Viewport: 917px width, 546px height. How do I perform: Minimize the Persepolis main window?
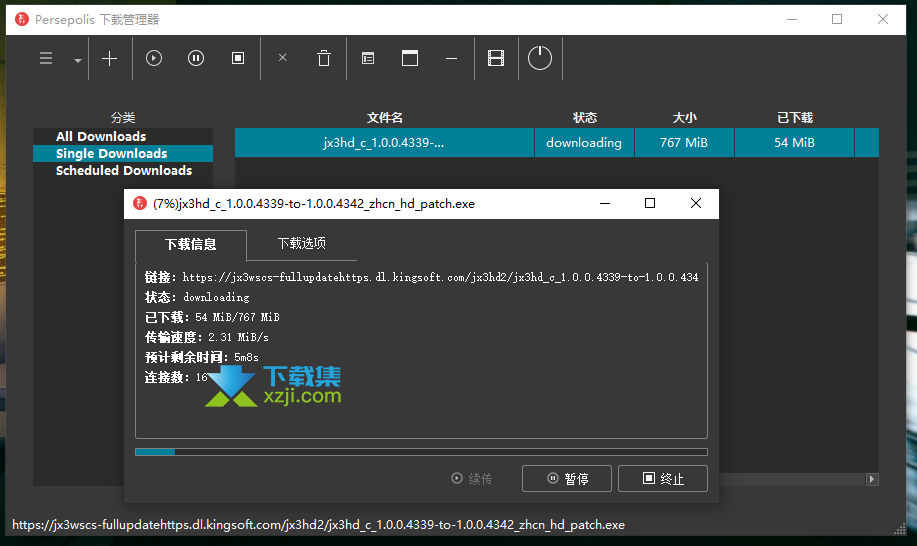792,19
